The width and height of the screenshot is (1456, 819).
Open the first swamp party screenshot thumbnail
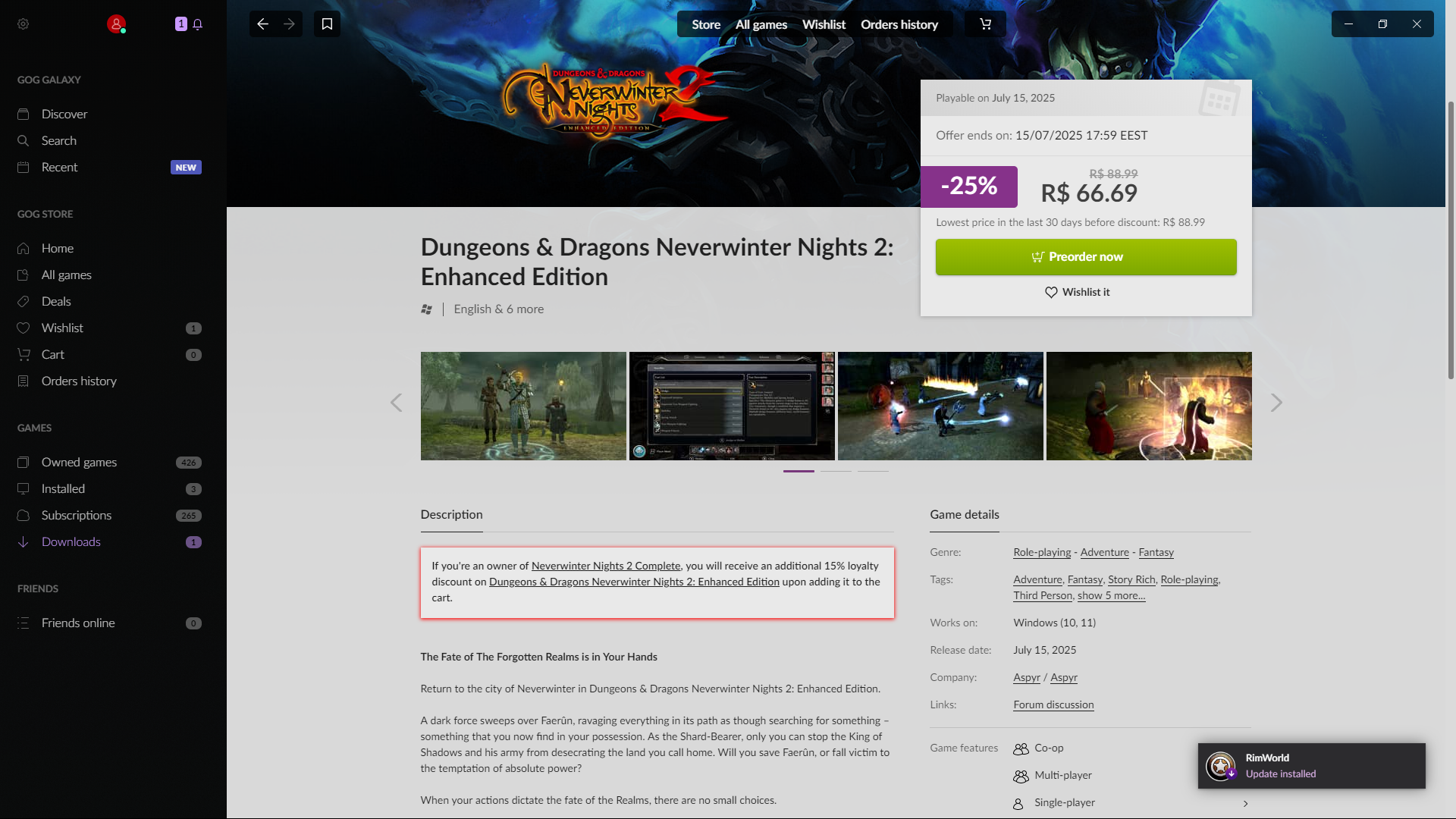523,406
